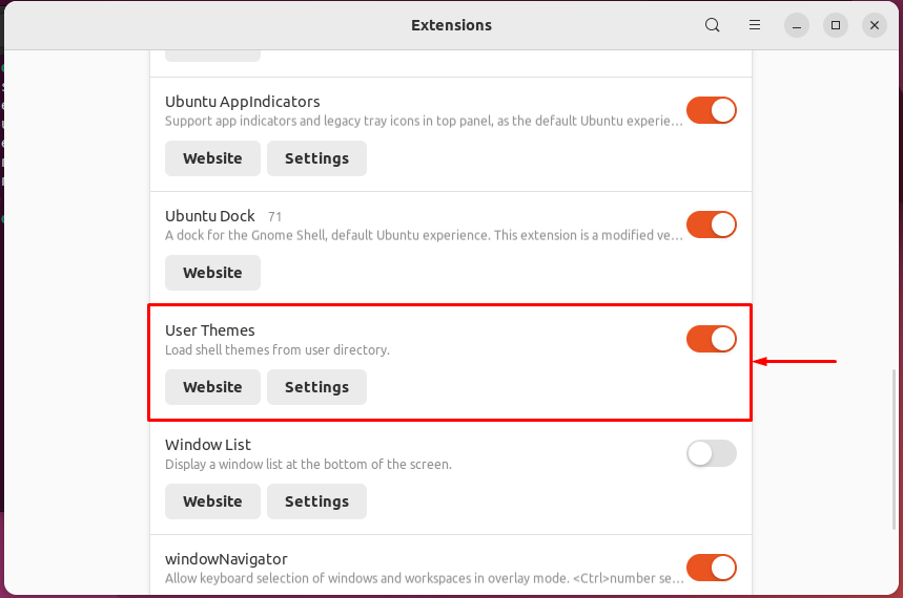
Task: Close the Extensions window
Action: (x=874, y=25)
